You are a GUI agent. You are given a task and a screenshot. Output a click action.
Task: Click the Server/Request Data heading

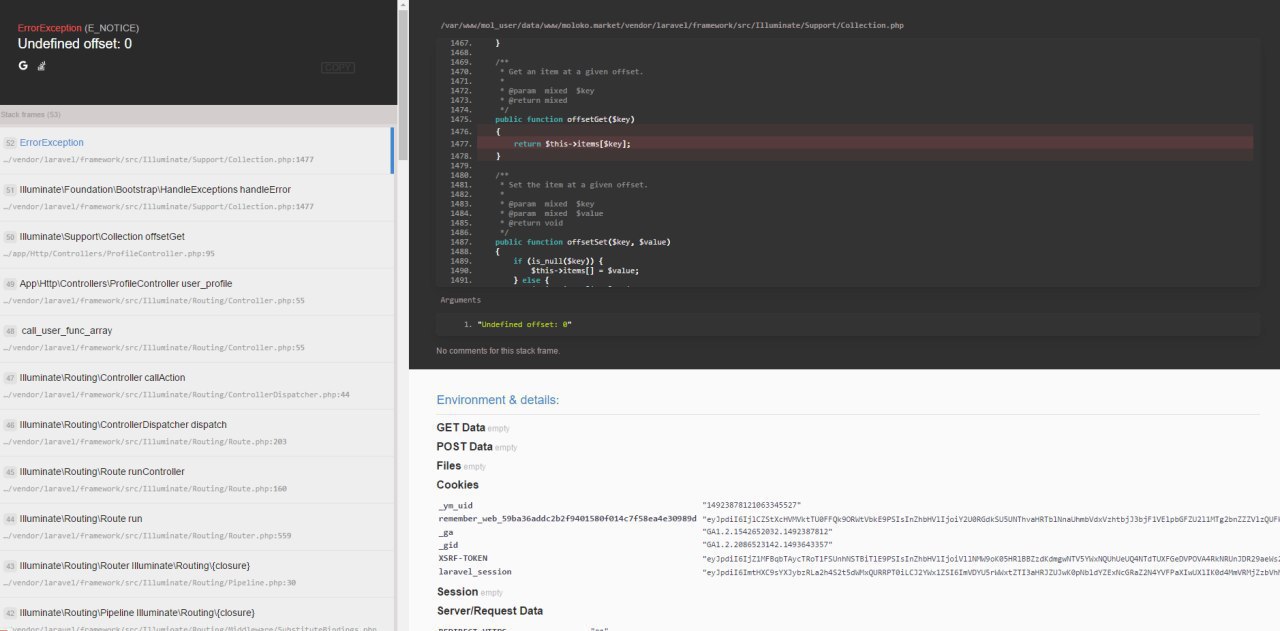pos(490,611)
